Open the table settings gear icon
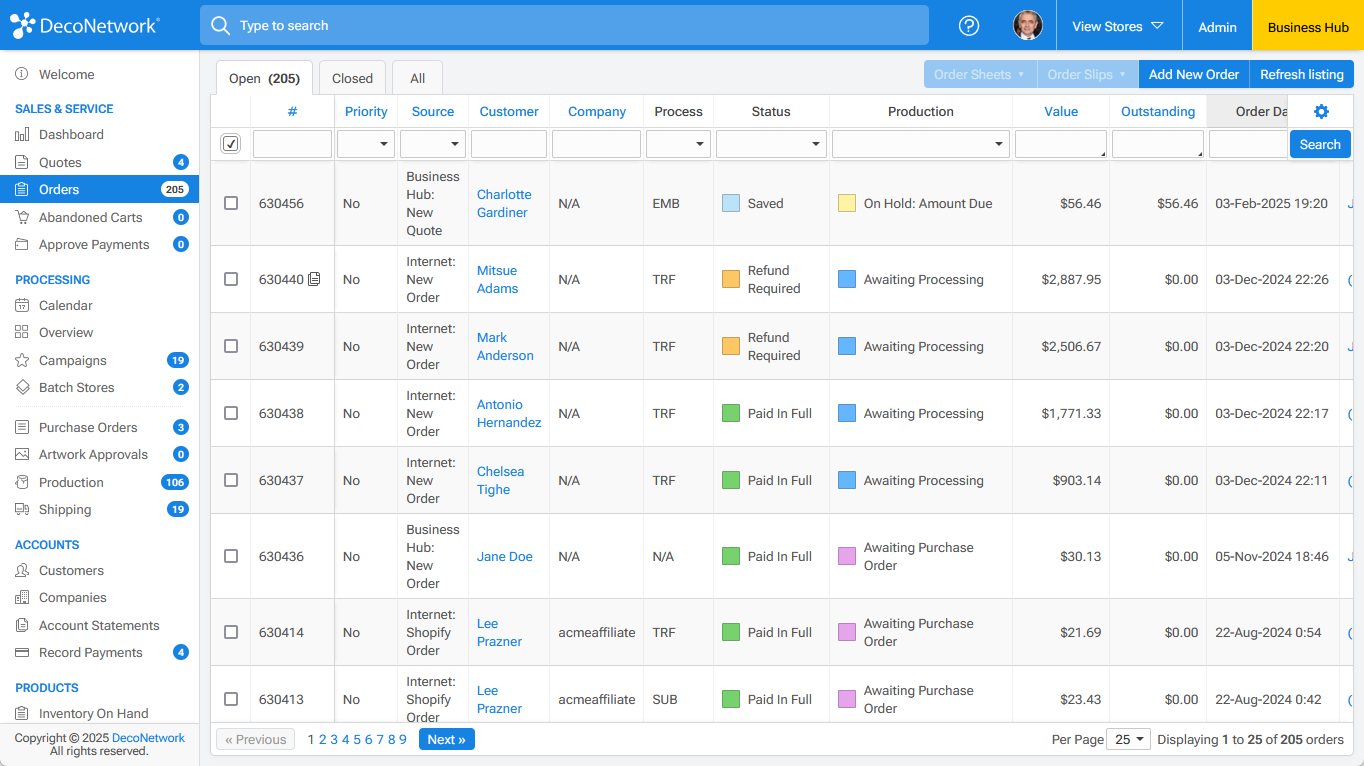This screenshot has width=1364, height=766. (x=1321, y=112)
